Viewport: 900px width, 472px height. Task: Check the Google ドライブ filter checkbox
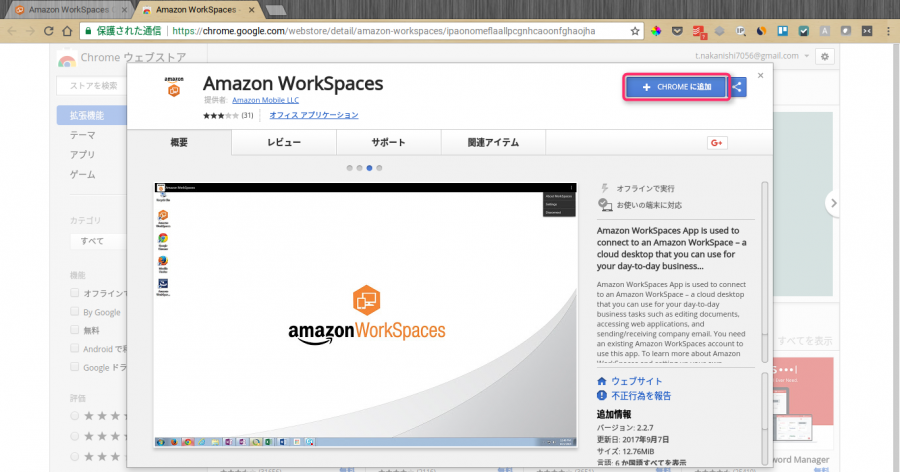pyautogui.click(x=75, y=366)
